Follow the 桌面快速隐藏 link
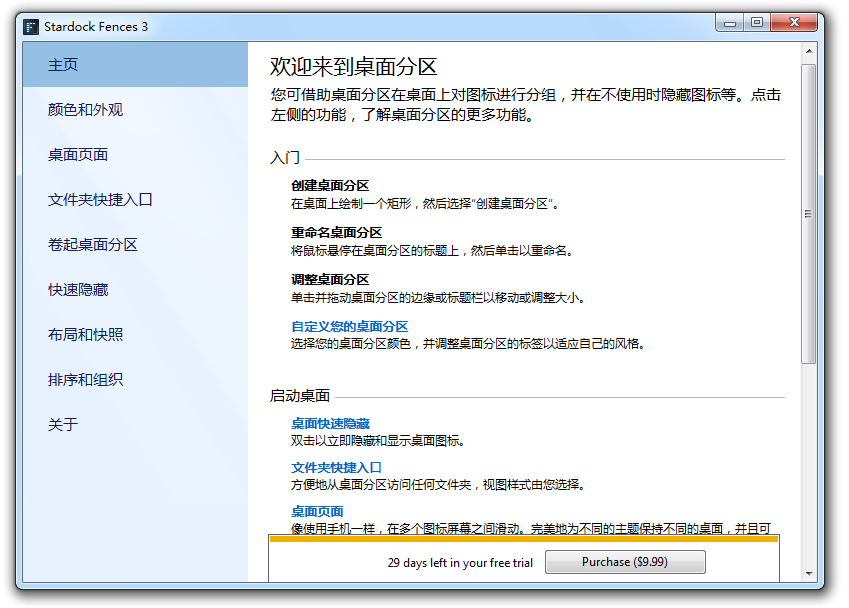This screenshot has width=849, height=608. [x=330, y=424]
